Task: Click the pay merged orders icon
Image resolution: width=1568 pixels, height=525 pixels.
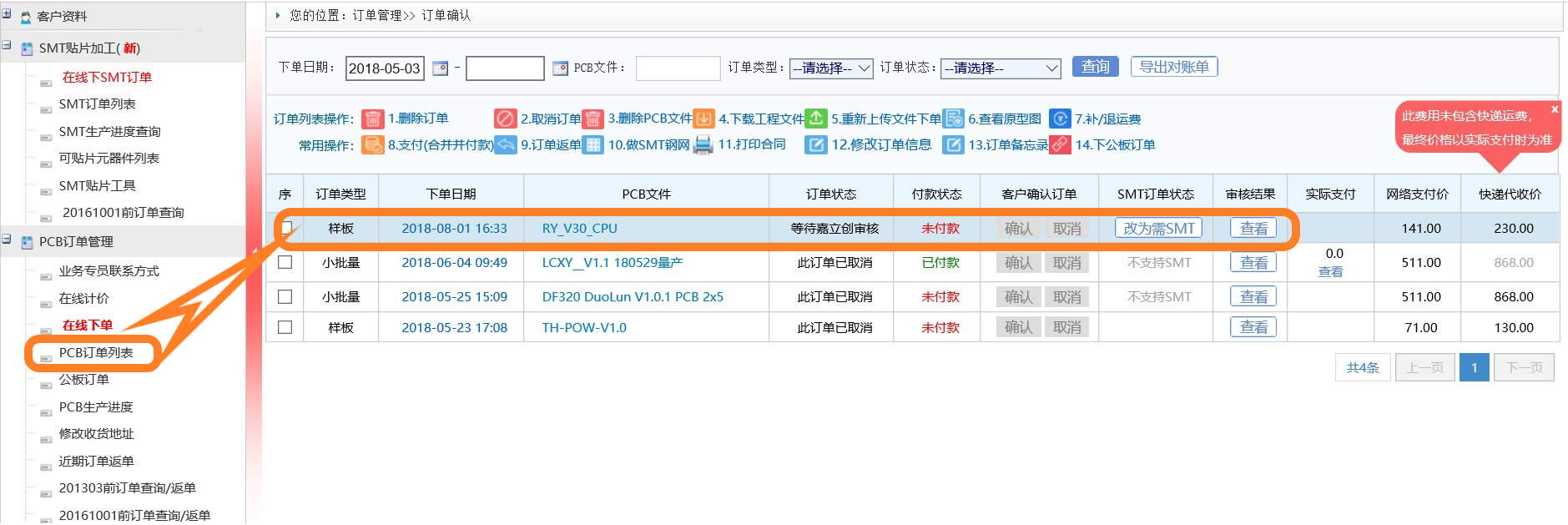Action: 373,145
